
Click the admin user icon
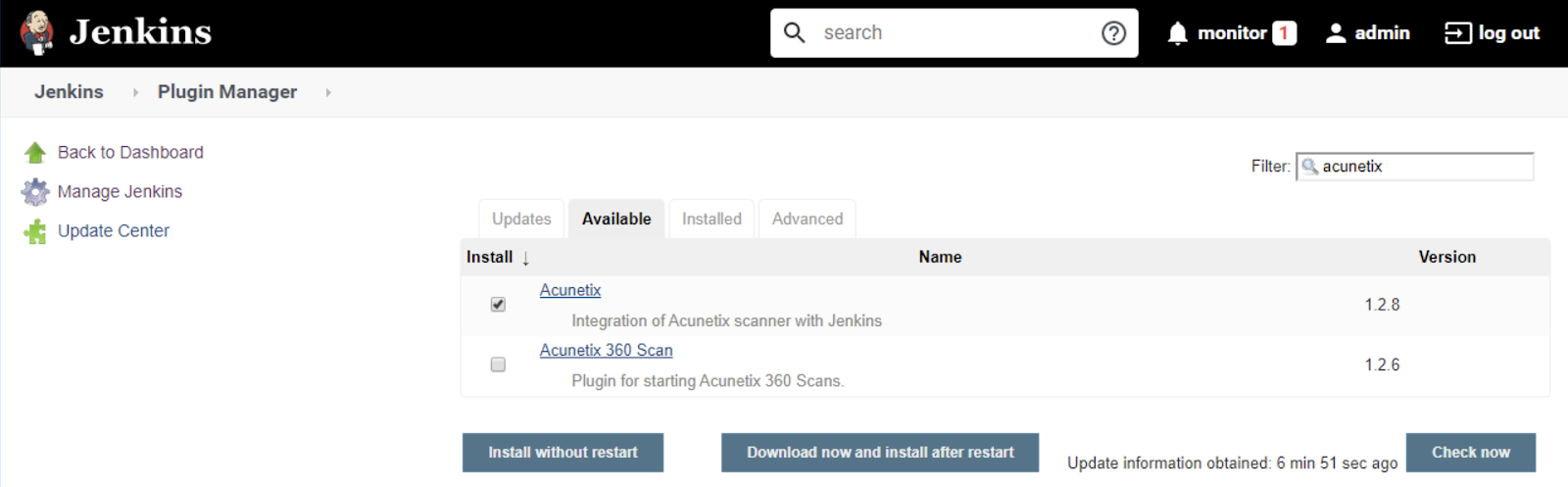(1336, 33)
